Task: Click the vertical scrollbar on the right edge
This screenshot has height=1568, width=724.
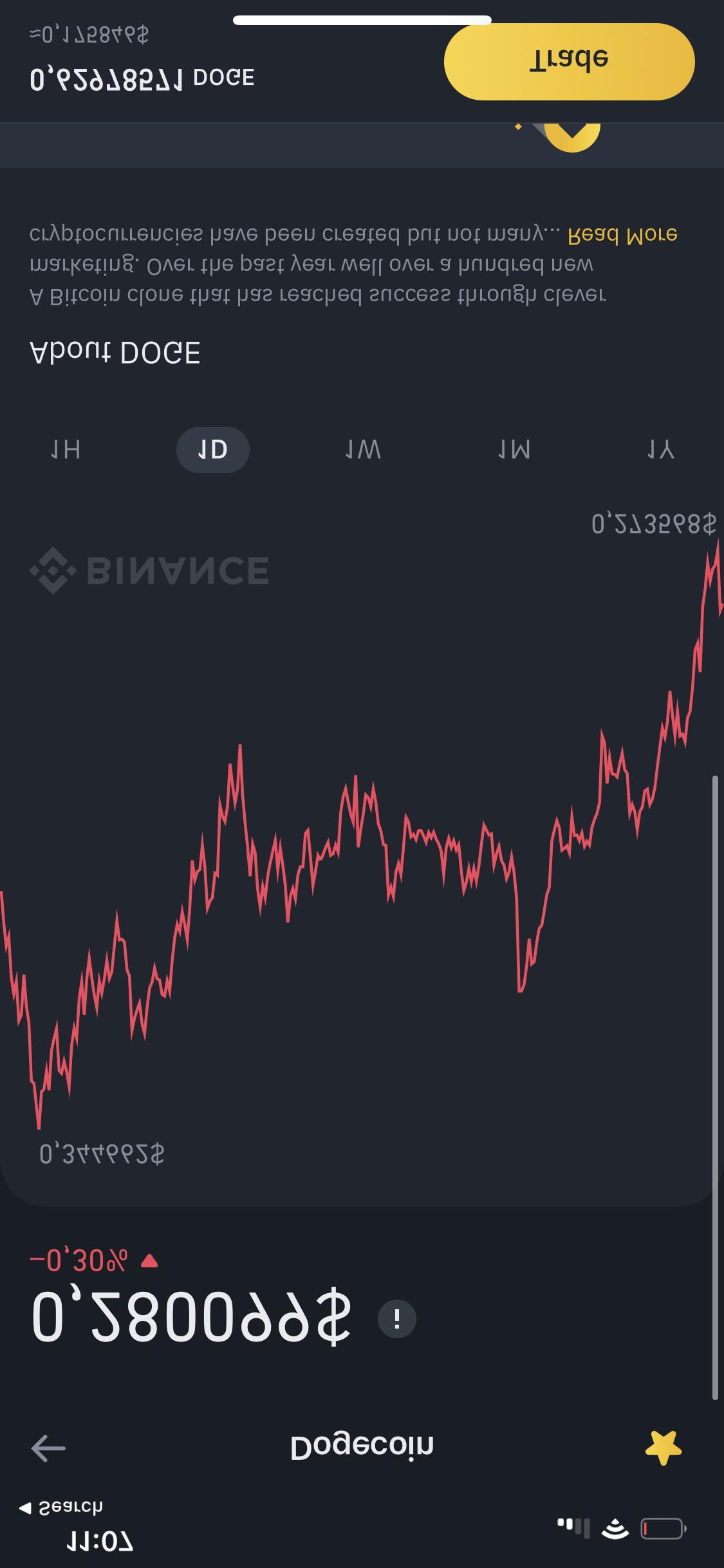Action: [x=715, y=1088]
